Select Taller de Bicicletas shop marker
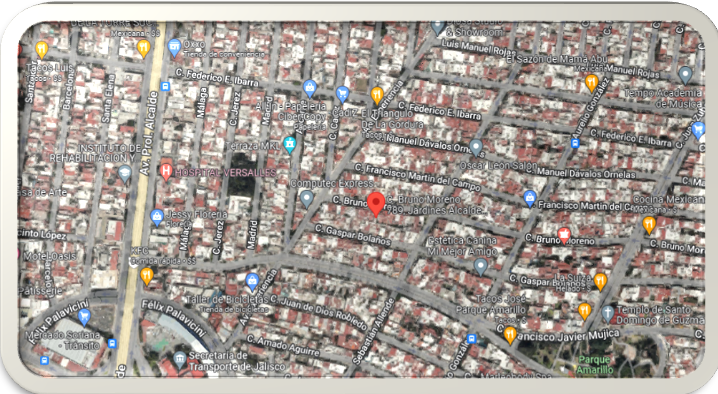The image size is (718, 394). 252,282
